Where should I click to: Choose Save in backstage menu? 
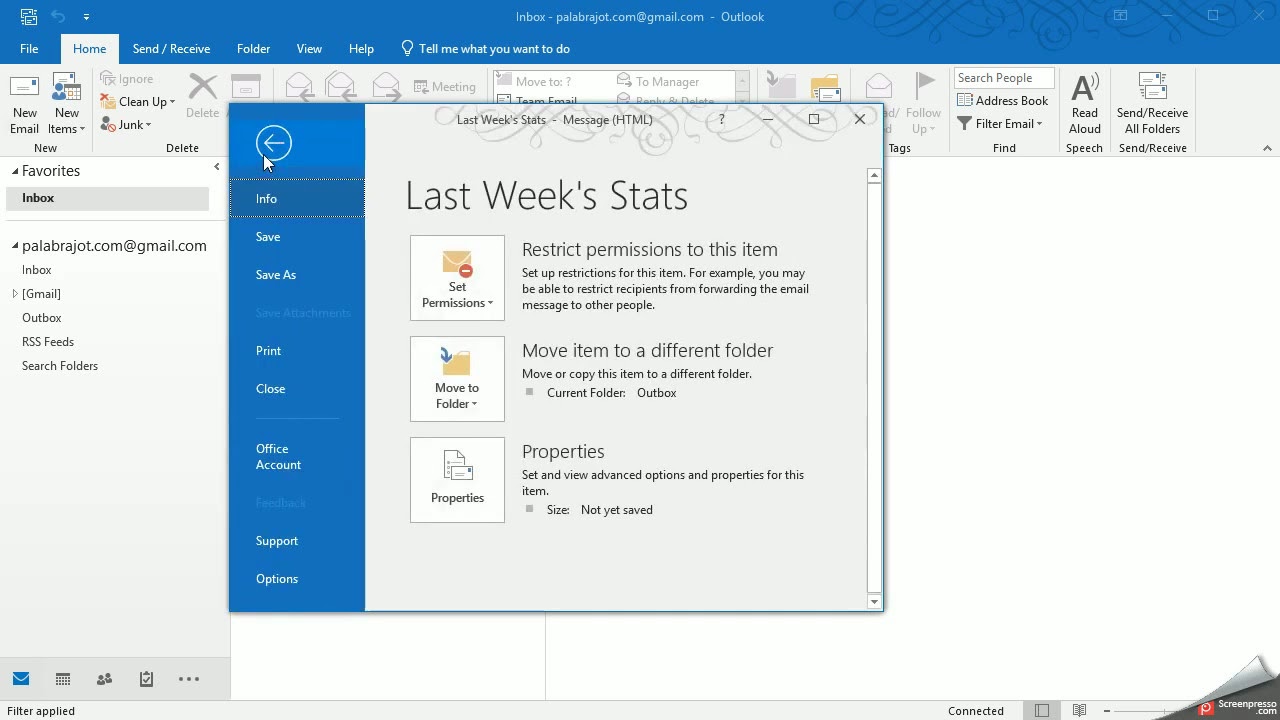[x=297, y=236]
